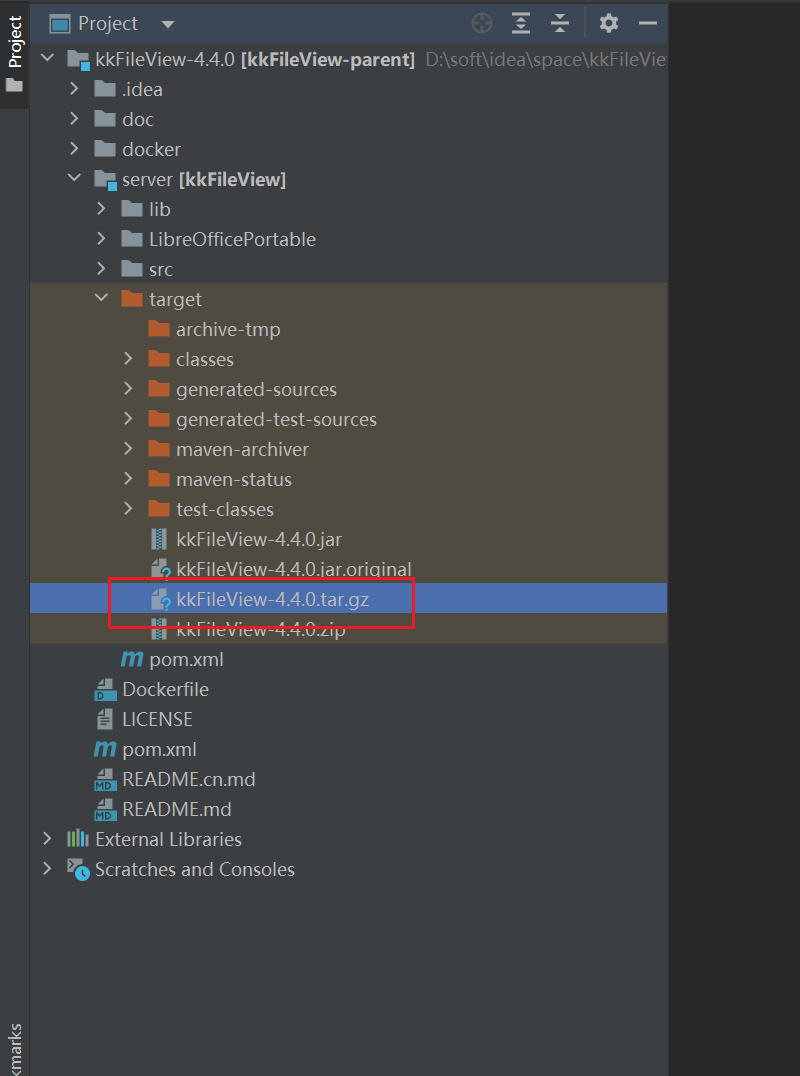Select the archive-tmp folder name
This screenshot has height=1076, width=800.
click(x=228, y=329)
